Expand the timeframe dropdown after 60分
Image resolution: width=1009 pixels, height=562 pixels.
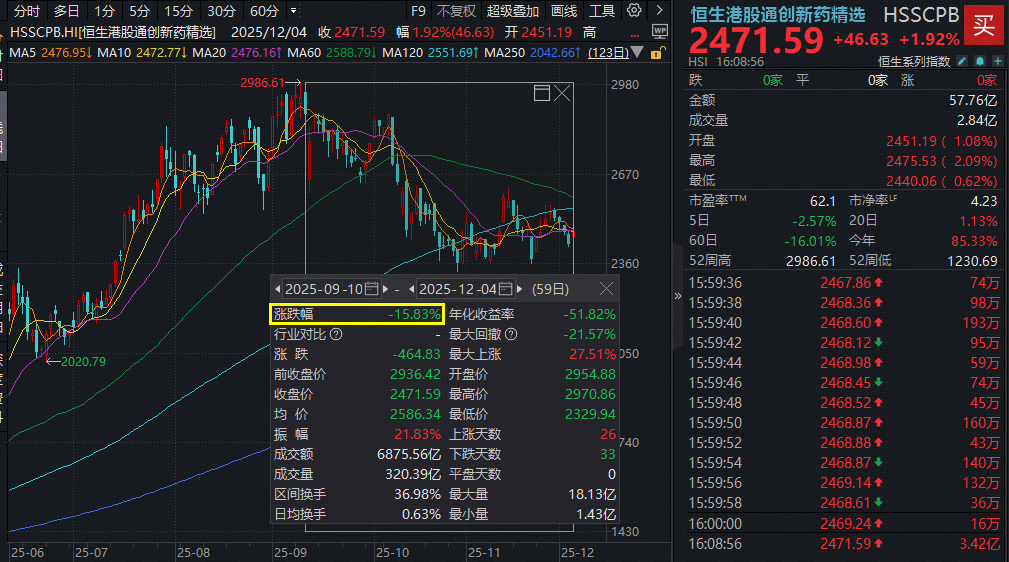point(293,11)
